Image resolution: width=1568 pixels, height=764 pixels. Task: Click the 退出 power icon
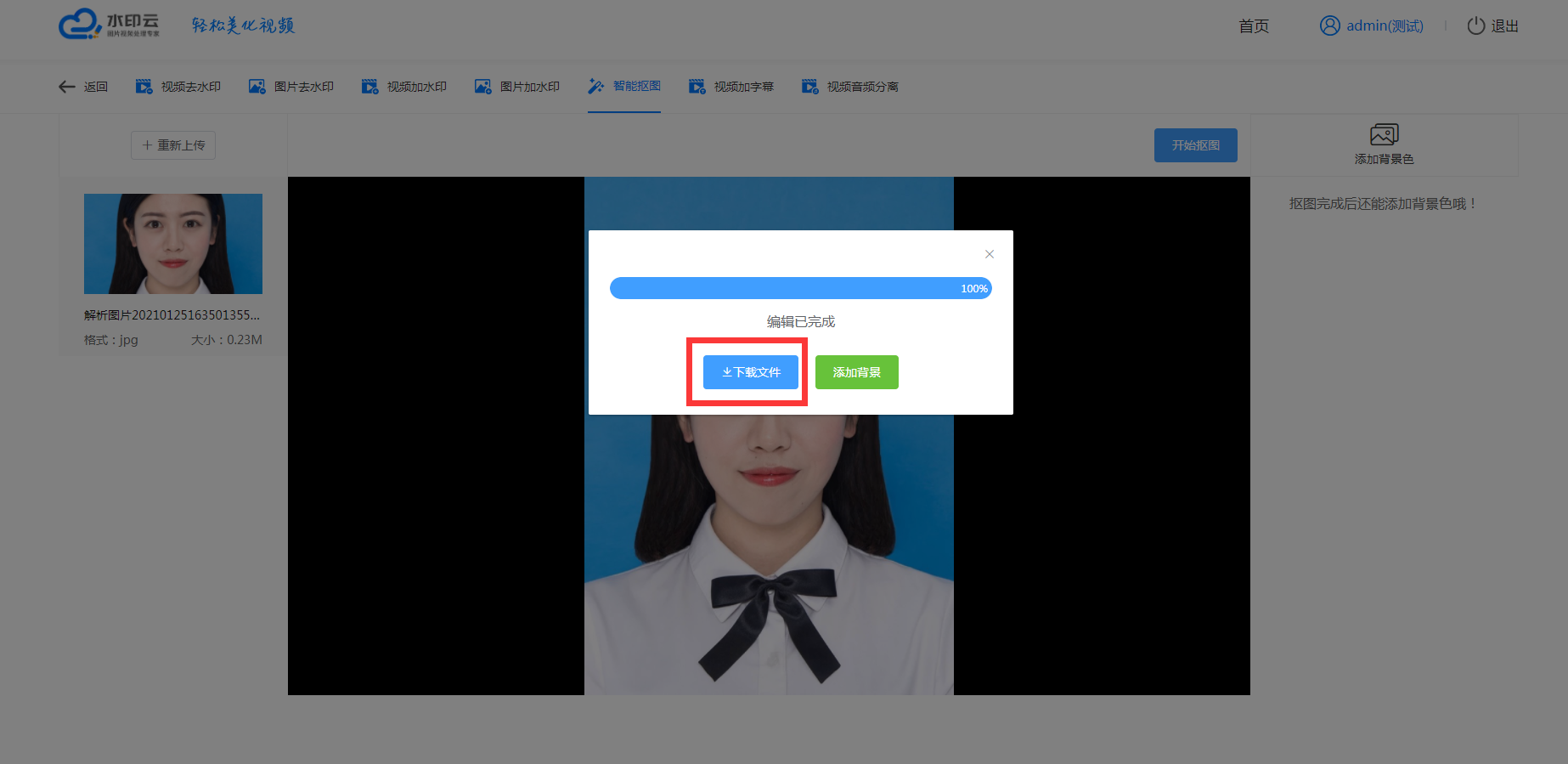point(1475,26)
